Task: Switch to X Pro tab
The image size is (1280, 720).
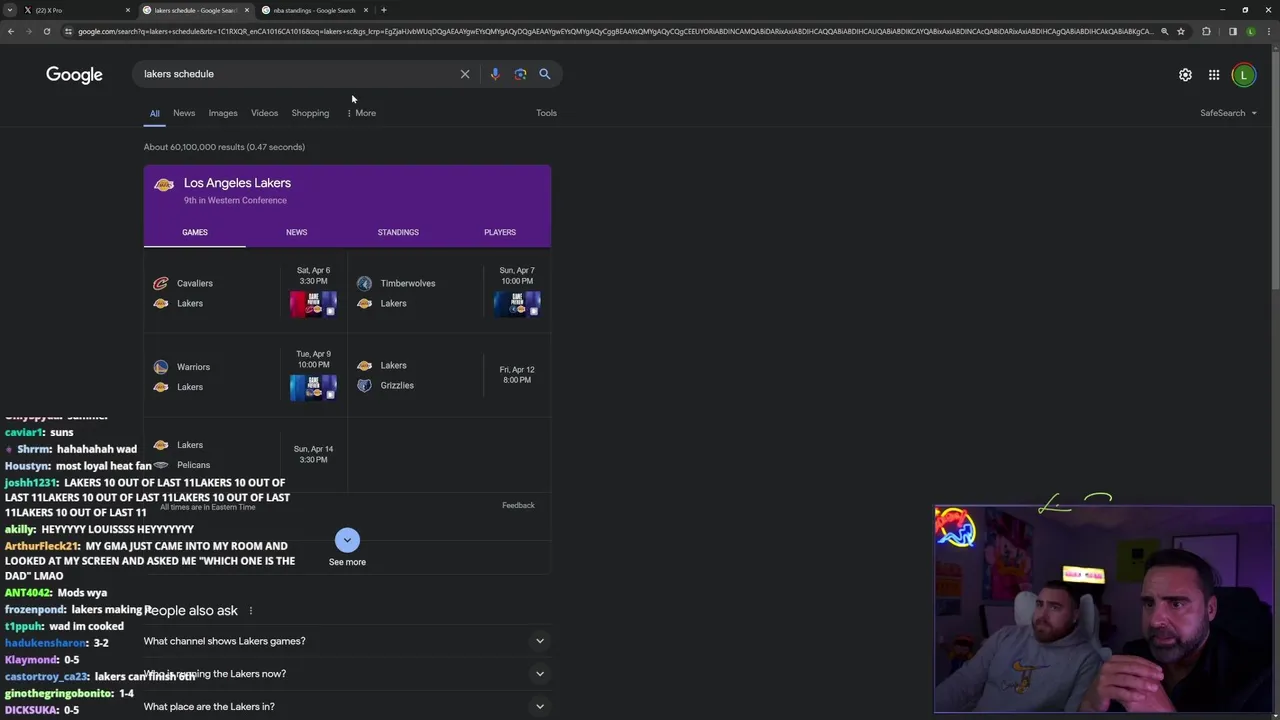Action: coord(75,10)
